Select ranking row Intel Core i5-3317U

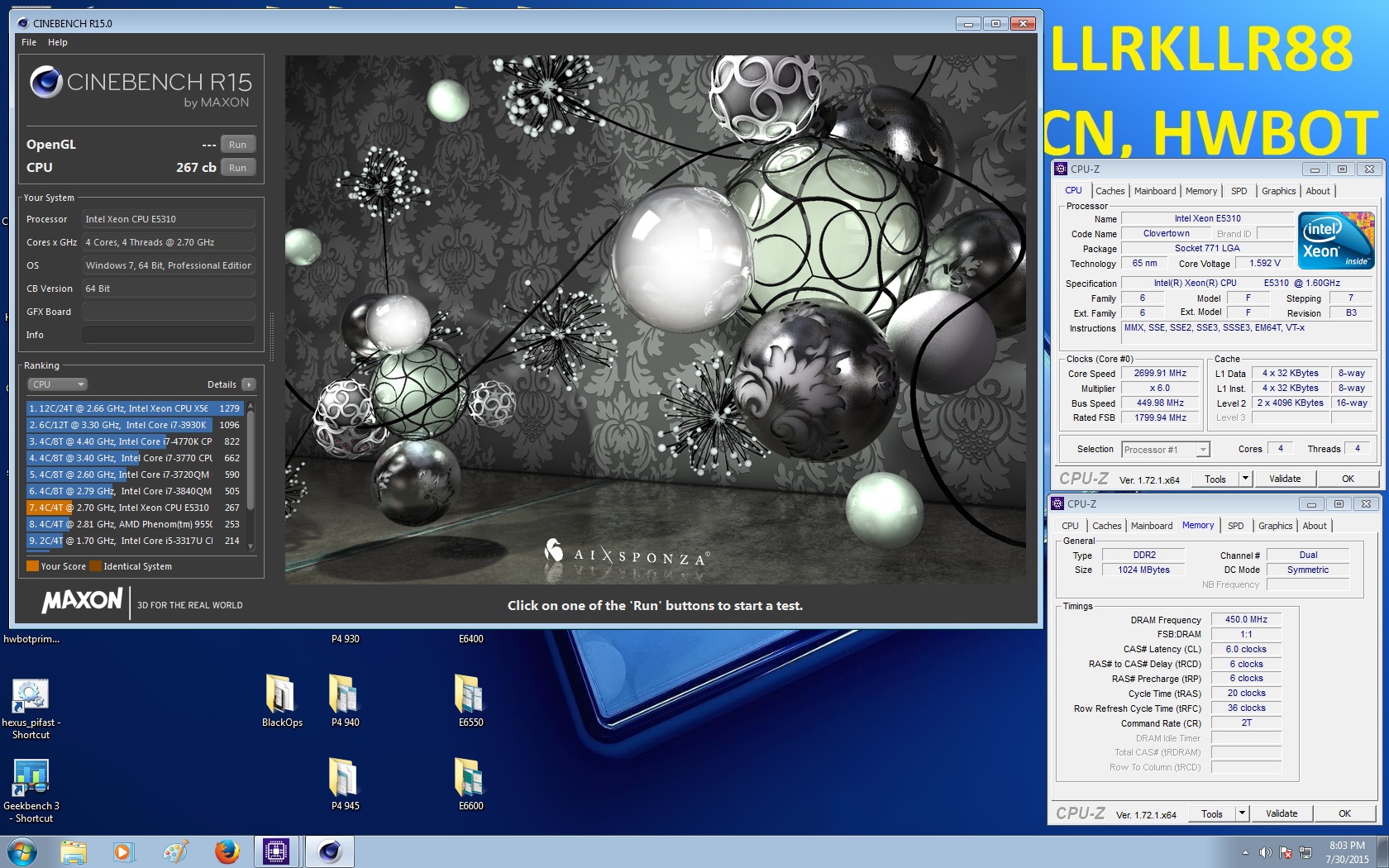(x=134, y=541)
